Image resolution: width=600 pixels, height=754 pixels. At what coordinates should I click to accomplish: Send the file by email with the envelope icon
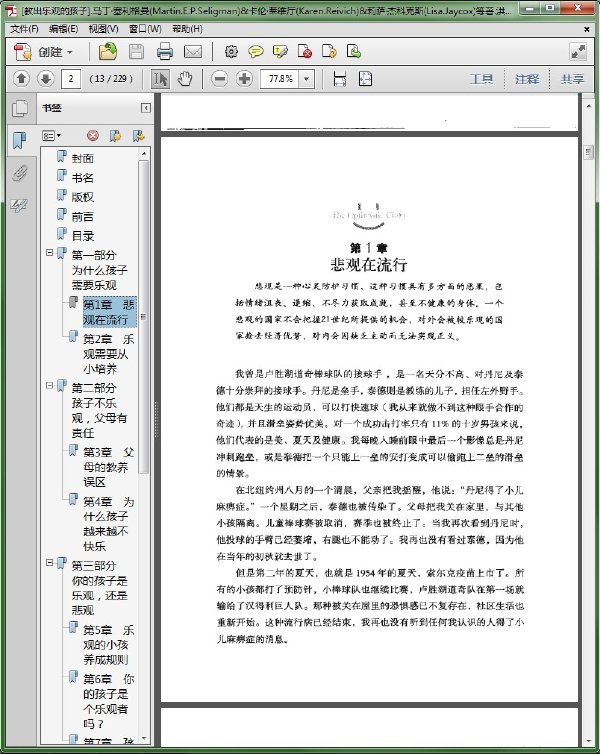tap(193, 51)
